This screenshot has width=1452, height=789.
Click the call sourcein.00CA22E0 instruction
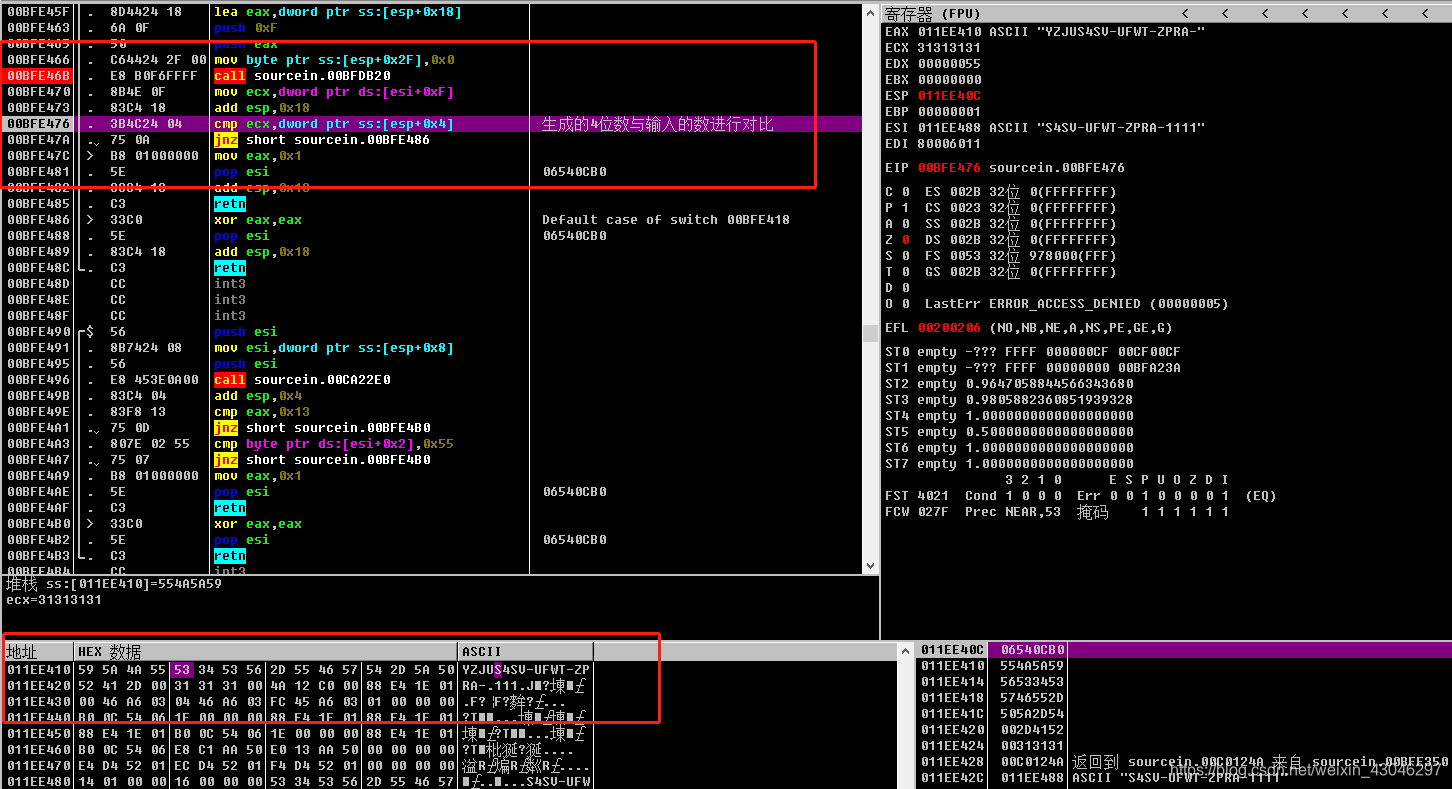tap(302, 380)
